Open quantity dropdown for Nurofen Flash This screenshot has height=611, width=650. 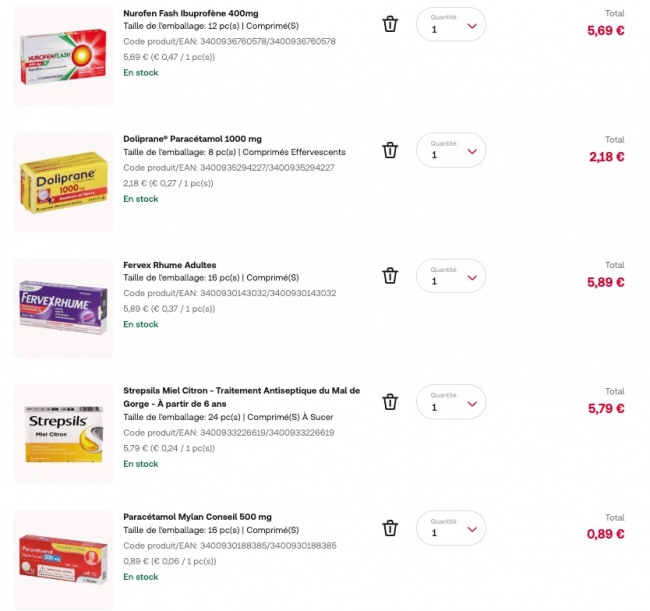coord(451,25)
